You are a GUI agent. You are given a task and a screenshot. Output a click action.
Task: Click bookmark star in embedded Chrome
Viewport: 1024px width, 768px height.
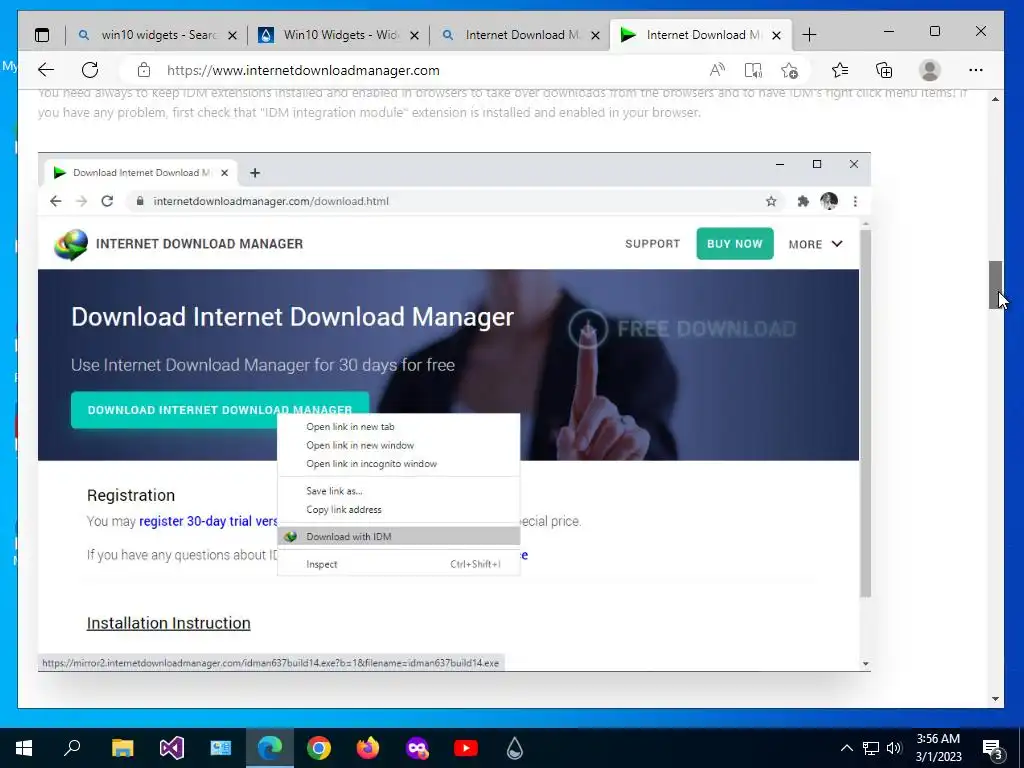(771, 201)
